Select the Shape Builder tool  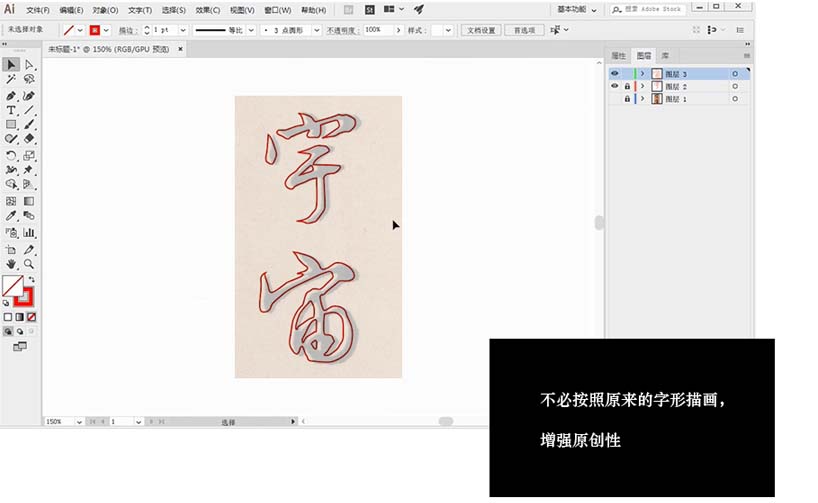point(11,184)
